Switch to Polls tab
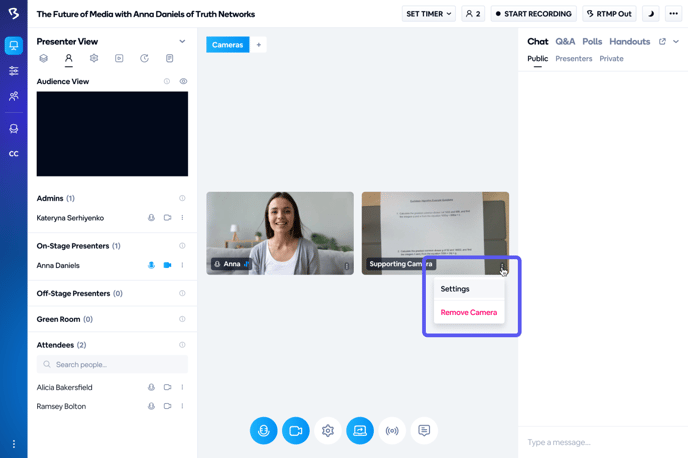688x458 pixels. (592, 42)
